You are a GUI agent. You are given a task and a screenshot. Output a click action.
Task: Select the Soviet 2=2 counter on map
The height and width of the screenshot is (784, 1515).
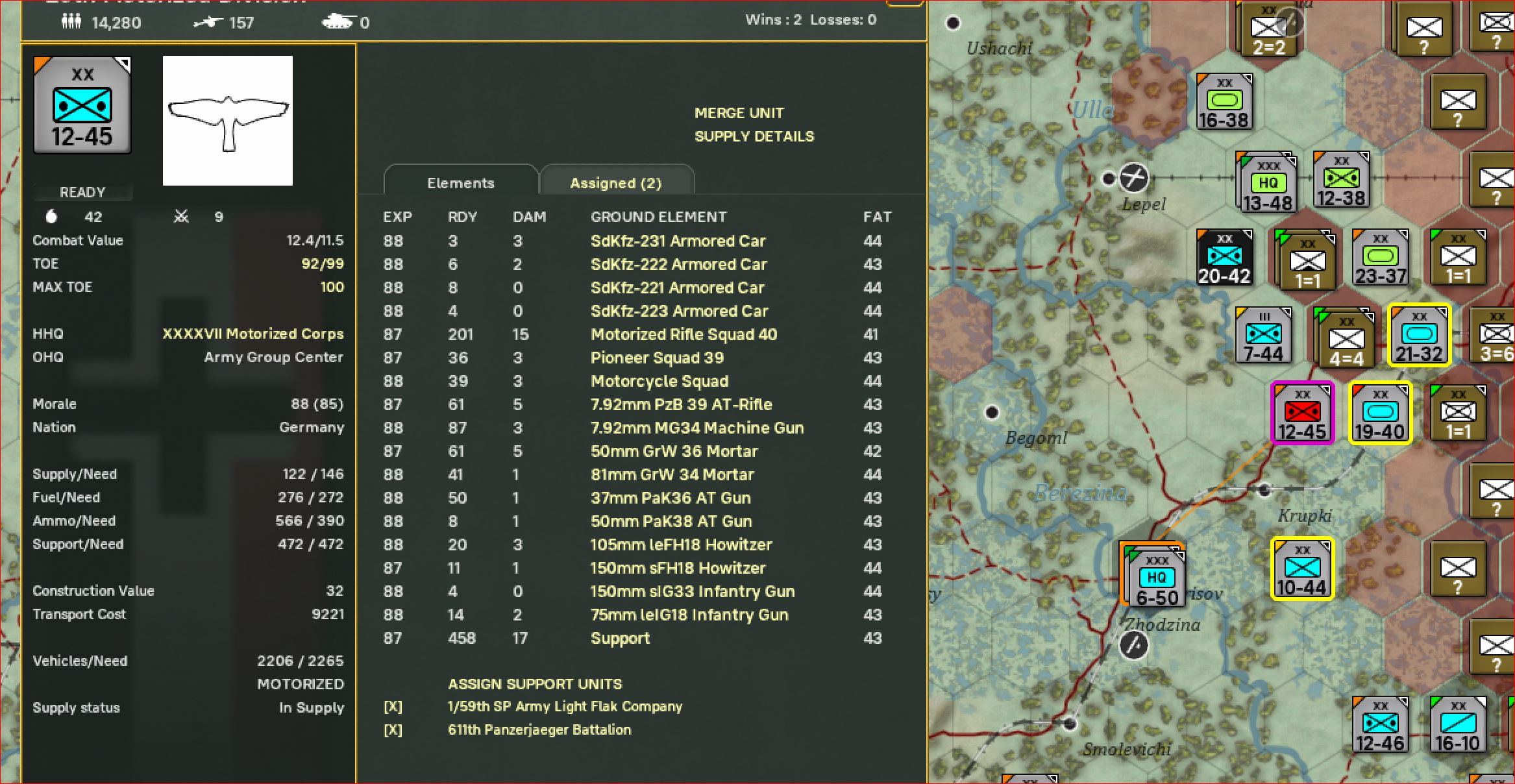click(x=1268, y=30)
